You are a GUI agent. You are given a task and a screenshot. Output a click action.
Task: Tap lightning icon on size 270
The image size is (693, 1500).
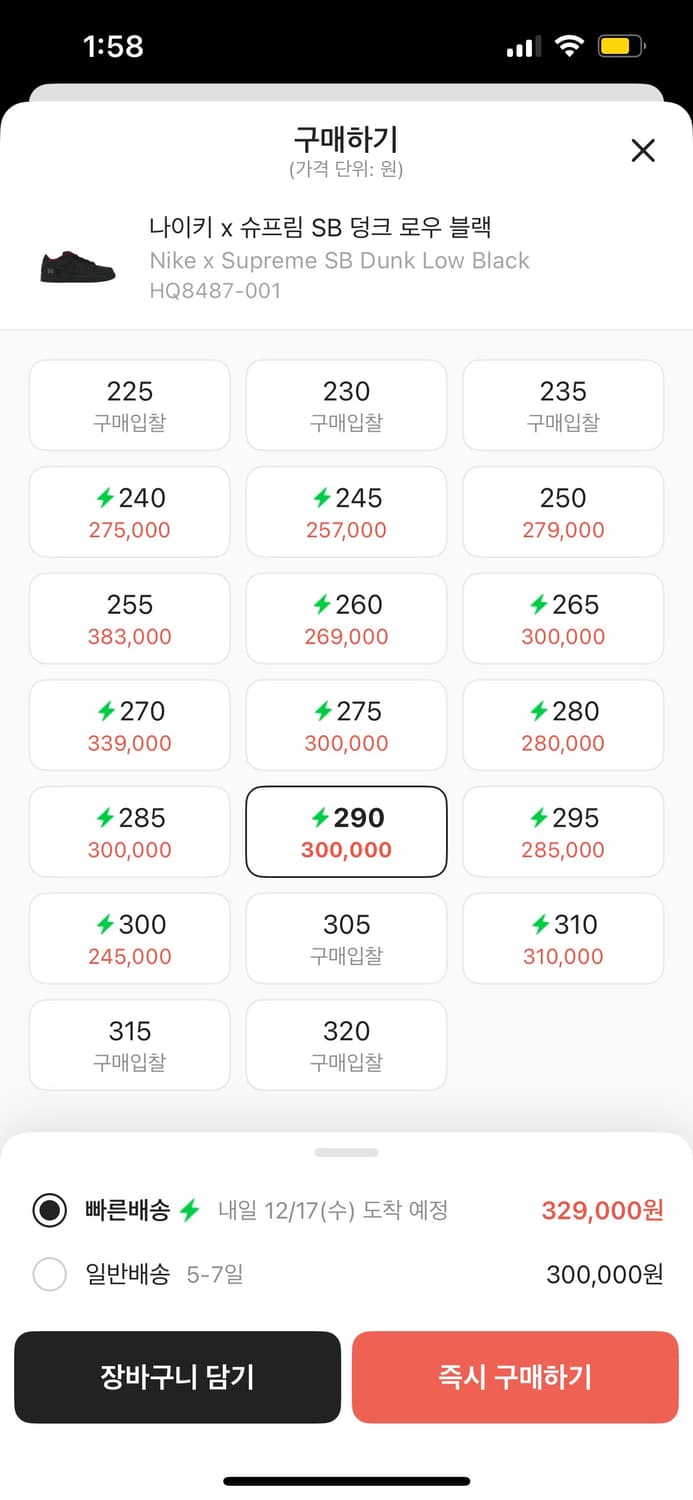(106, 711)
